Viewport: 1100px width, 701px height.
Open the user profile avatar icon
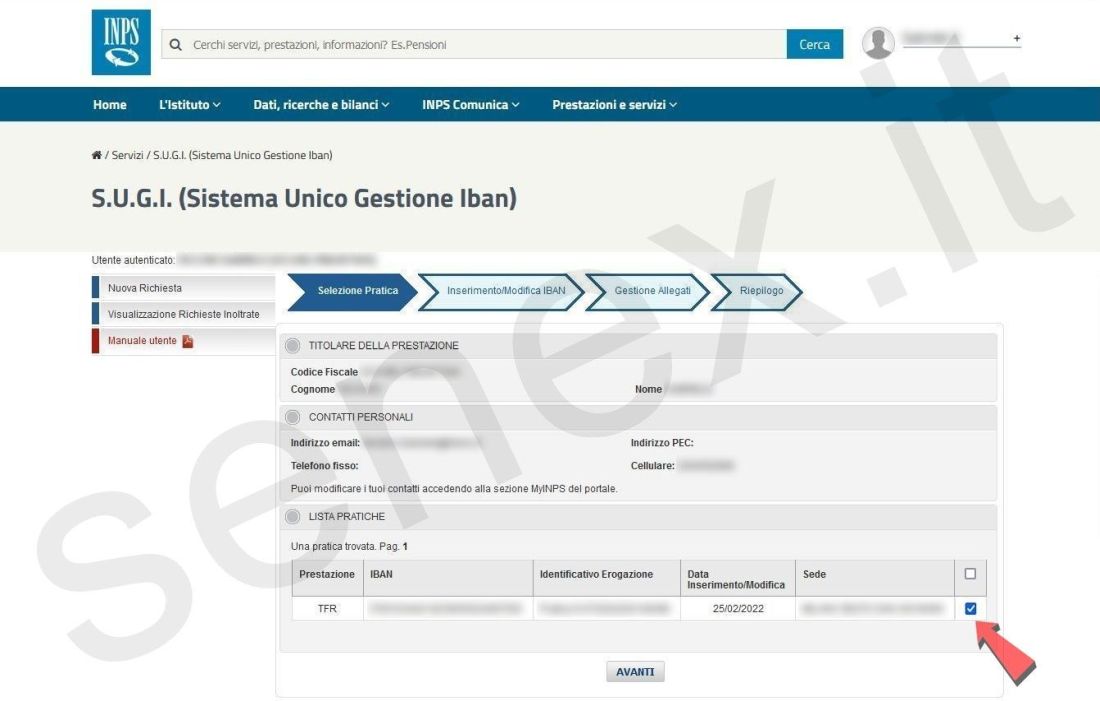pyautogui.click(x=878, y=43)
